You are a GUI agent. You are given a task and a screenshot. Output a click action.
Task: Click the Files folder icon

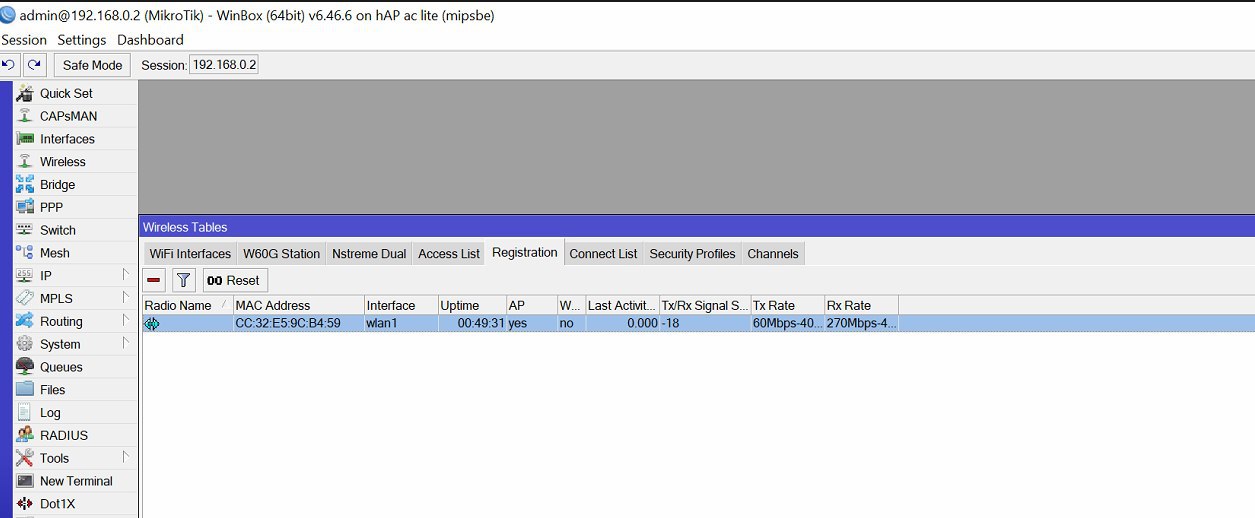click(x=25, y=389)
